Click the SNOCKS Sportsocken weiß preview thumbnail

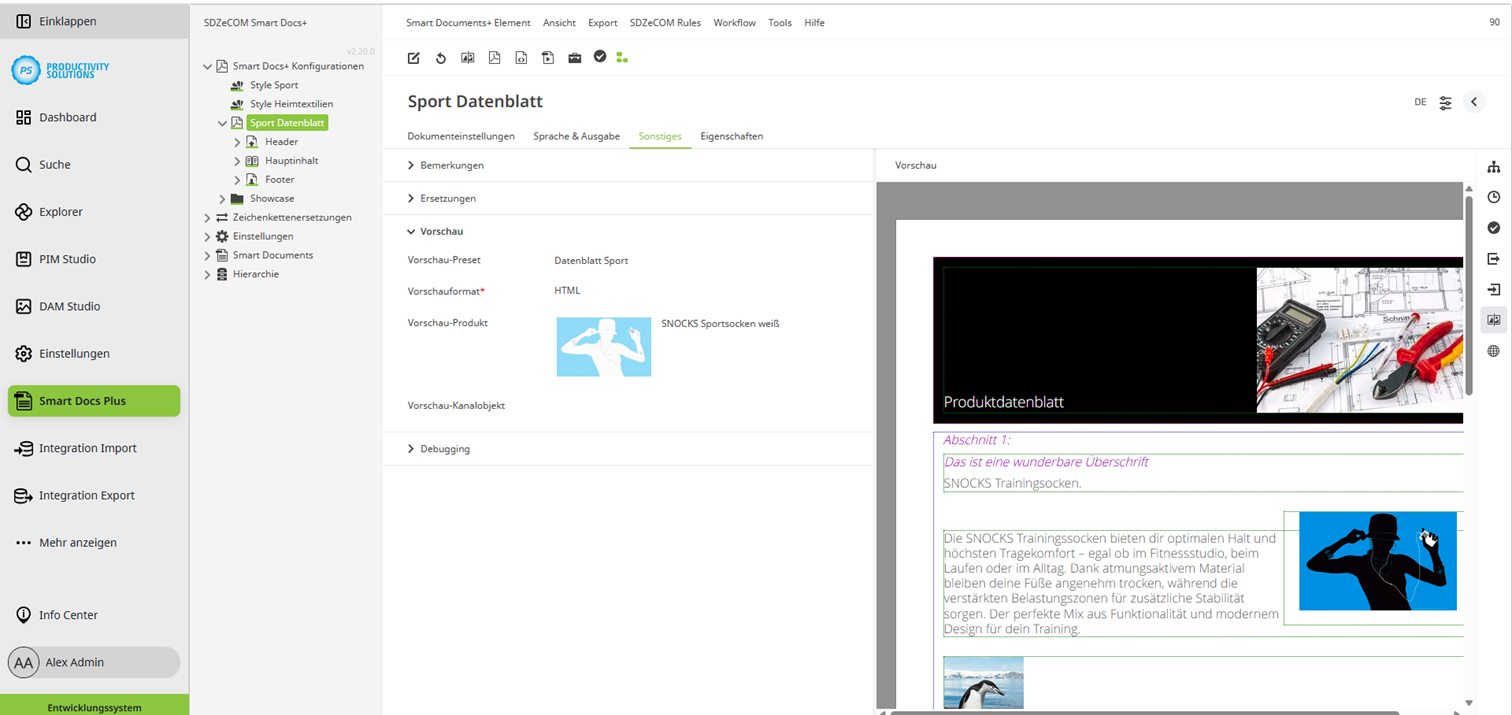tap(603, 347)
